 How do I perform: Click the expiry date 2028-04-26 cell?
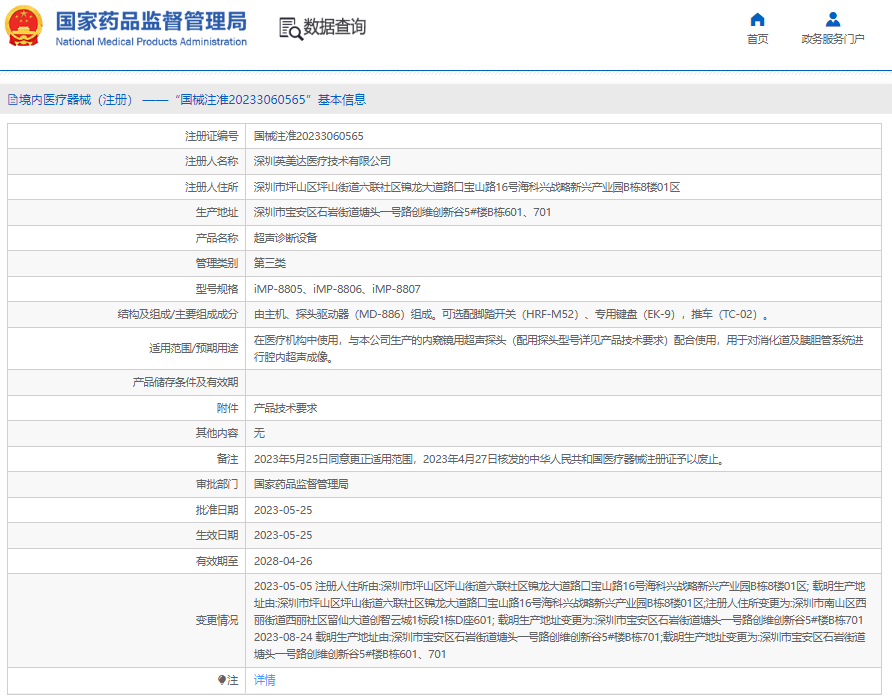tap(283, 561)
